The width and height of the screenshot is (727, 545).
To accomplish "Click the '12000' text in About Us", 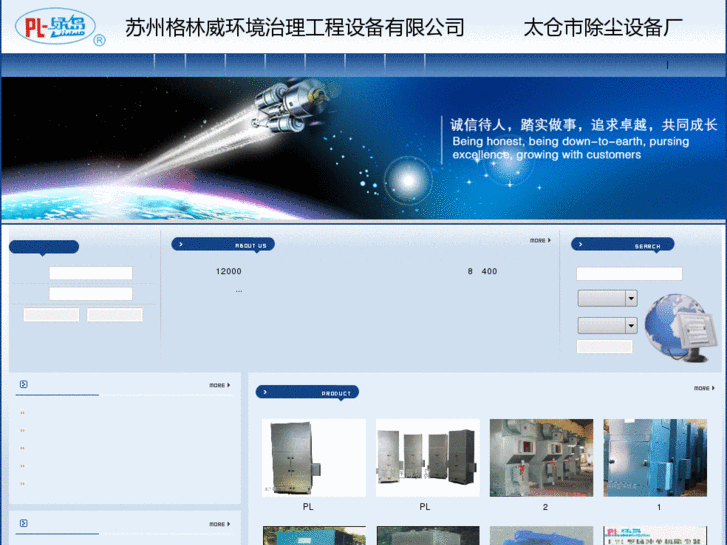I will tap(229, 271).
